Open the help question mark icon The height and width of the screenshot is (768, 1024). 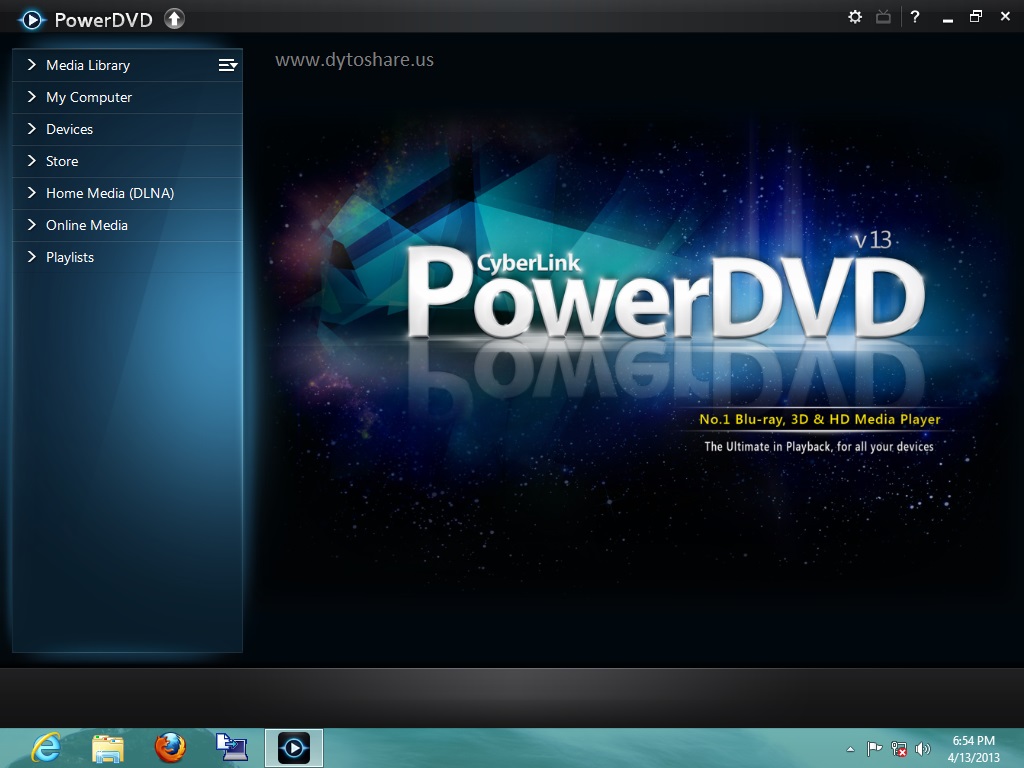pos(914,17)
